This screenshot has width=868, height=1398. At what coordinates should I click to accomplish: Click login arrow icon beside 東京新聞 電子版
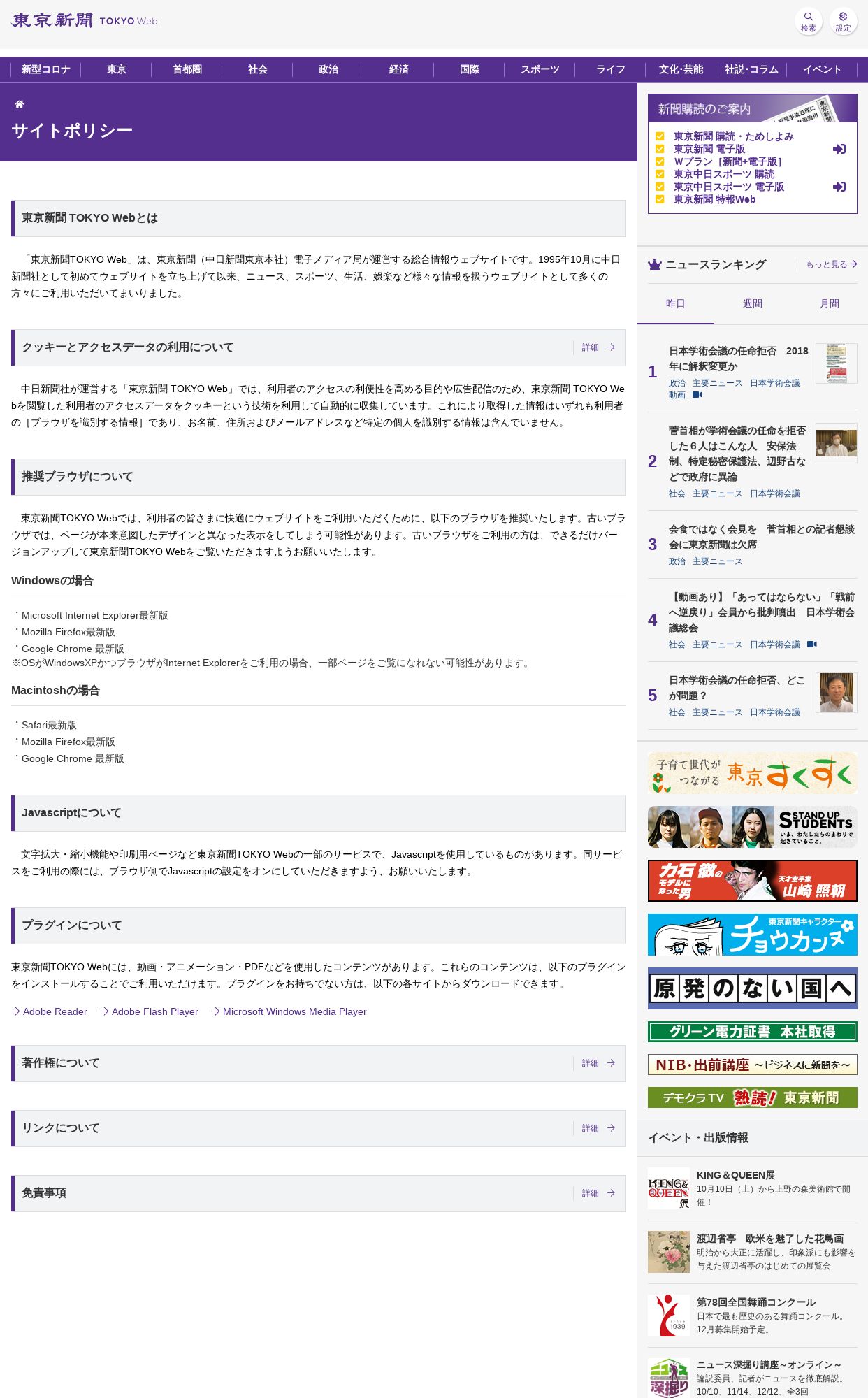click(x=839, y=149)
